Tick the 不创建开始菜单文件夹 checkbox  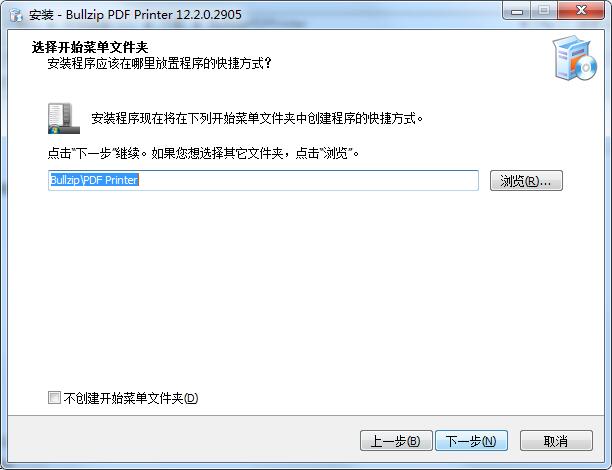coord(54,398)
